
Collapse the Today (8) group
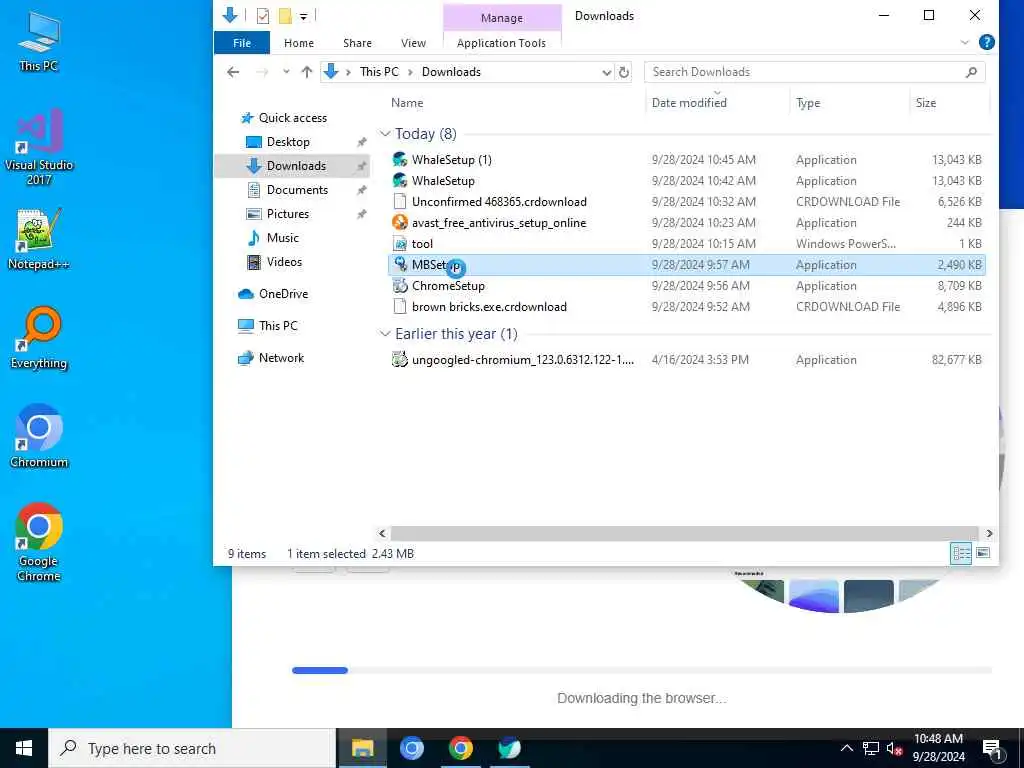(385, 134)
